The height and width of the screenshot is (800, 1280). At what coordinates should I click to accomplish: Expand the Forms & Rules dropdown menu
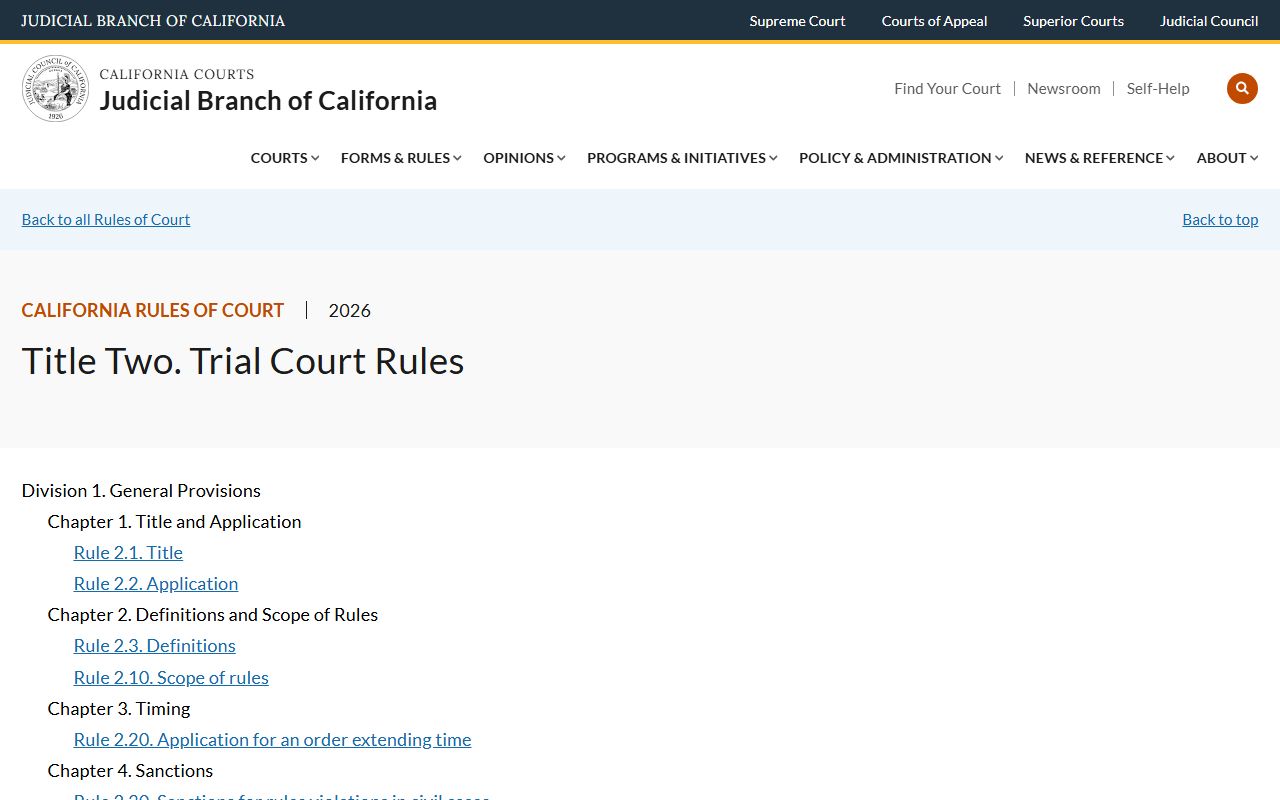tap(401, 158)
